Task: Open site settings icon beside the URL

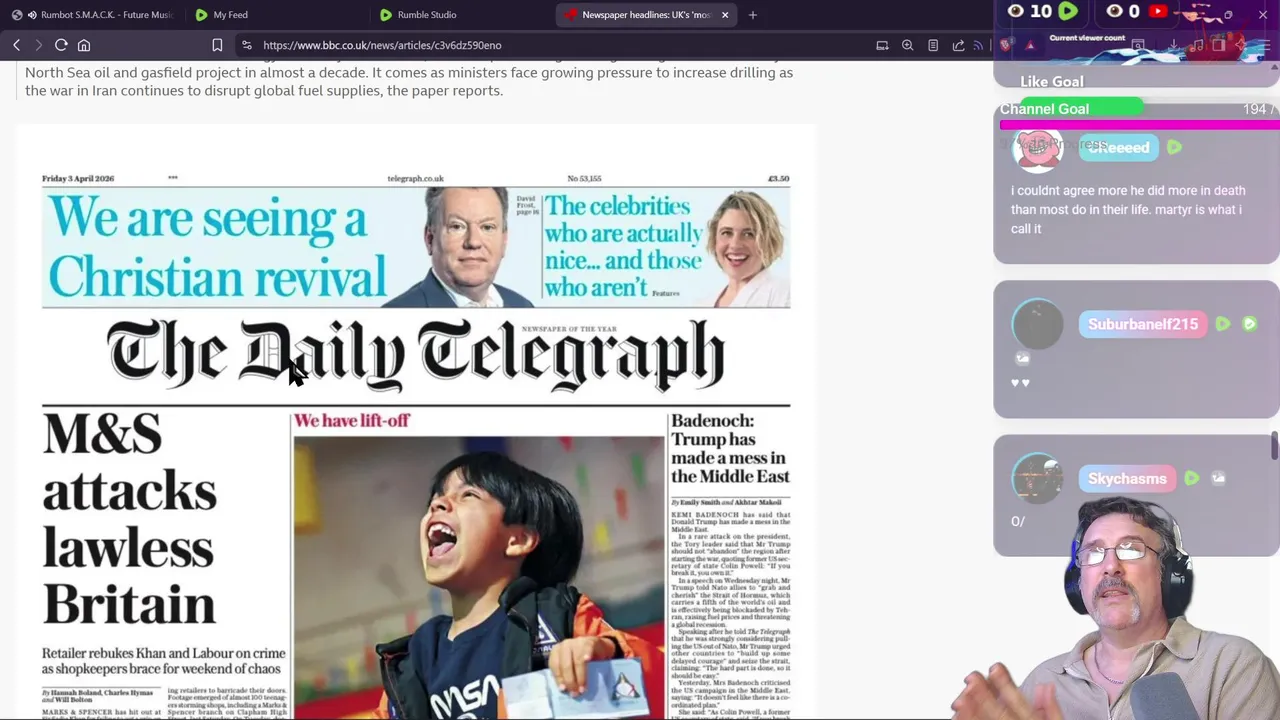Action: pyautogui.click(x=246, y=45)
